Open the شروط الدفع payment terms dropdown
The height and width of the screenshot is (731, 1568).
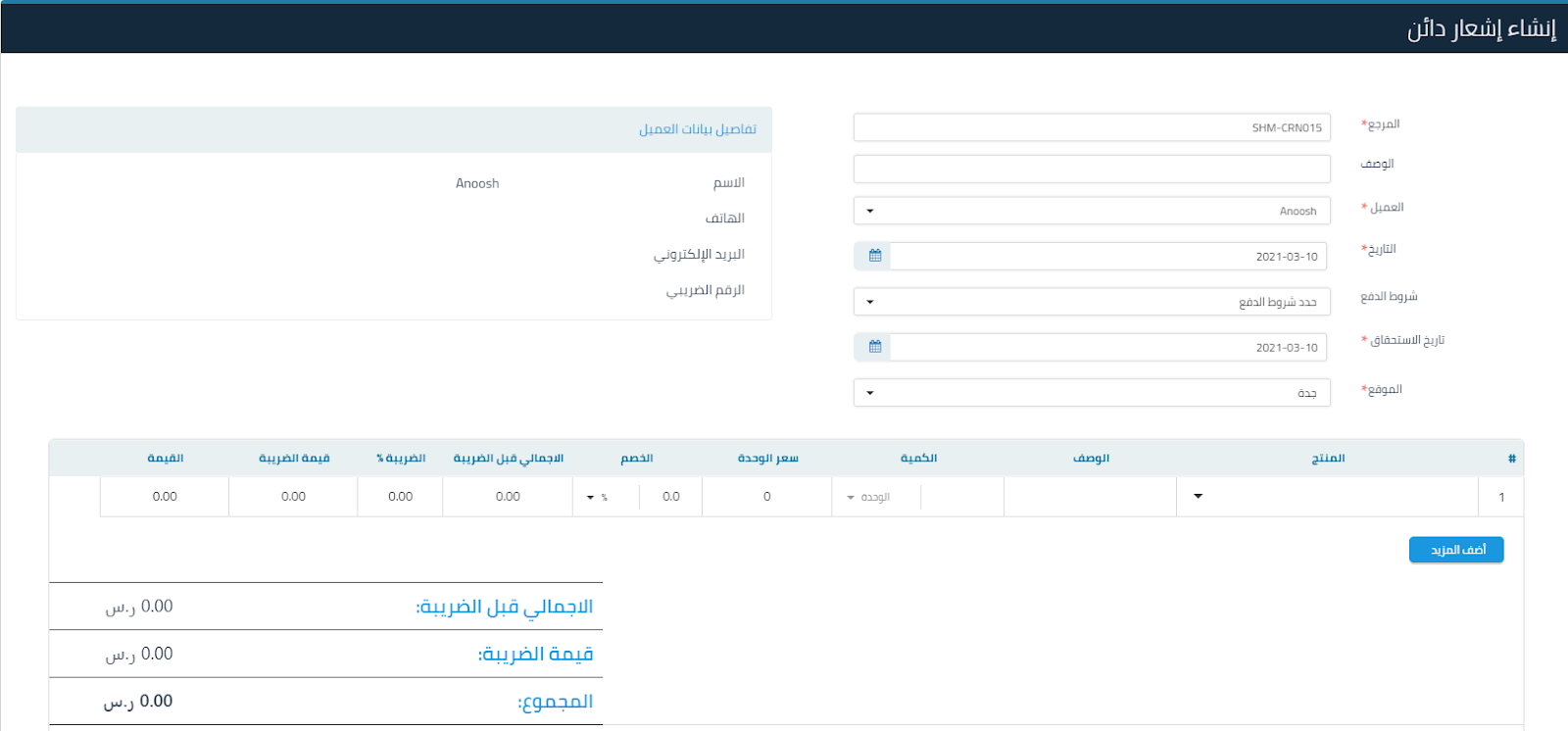[1092, 302]
